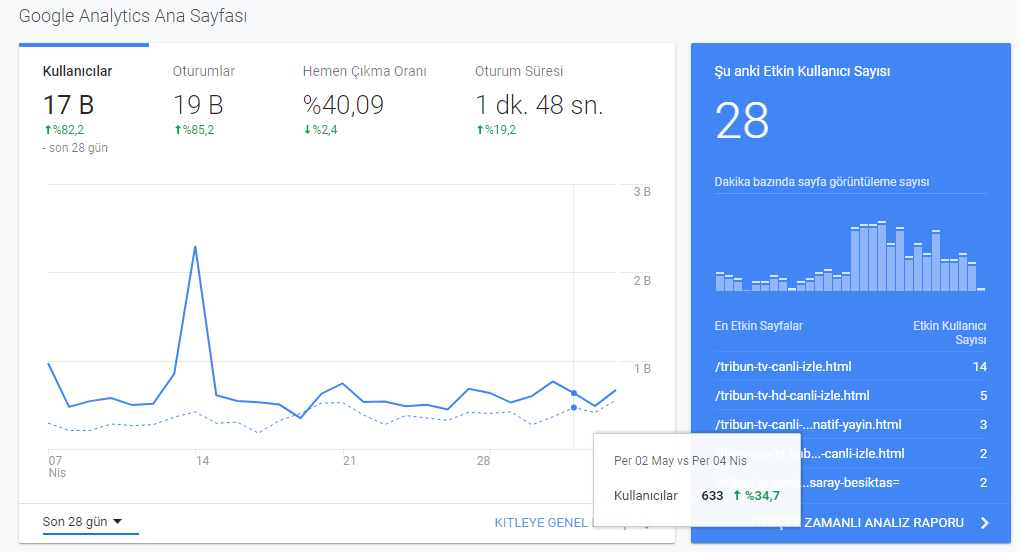Click the 17 B users value

[68, 105]
